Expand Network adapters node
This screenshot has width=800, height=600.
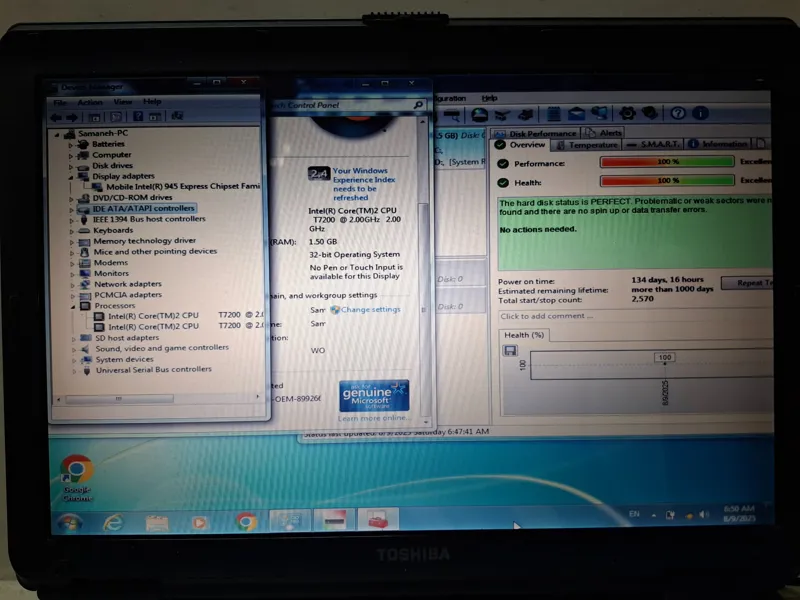[72, 285]
